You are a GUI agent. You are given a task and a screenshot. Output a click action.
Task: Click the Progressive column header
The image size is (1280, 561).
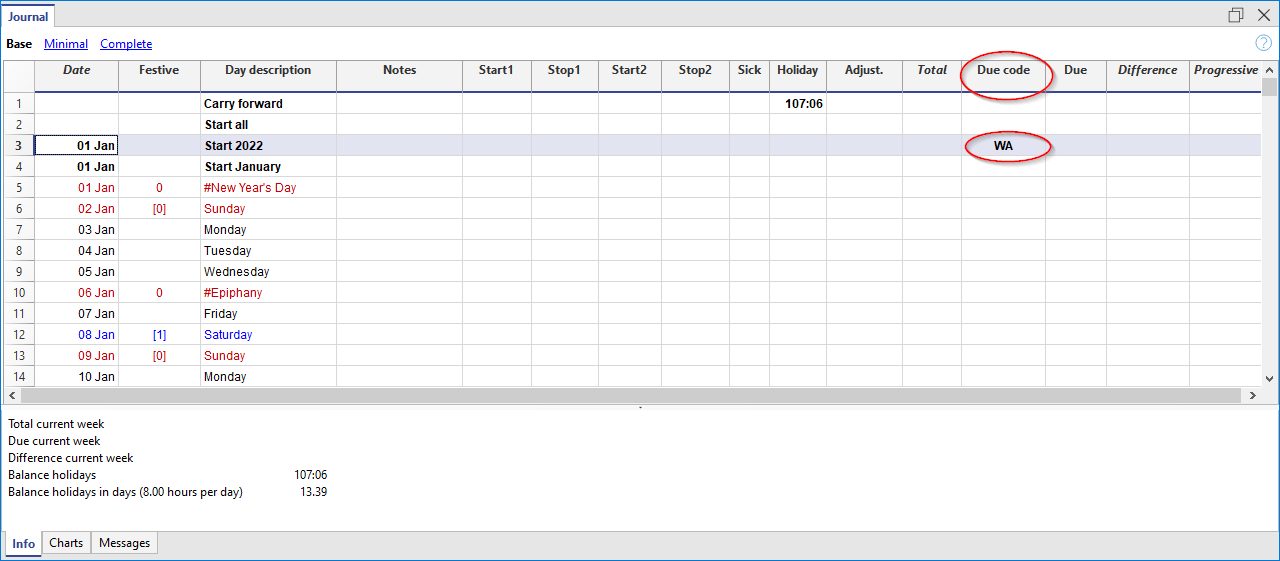(x=1225, y=71)
